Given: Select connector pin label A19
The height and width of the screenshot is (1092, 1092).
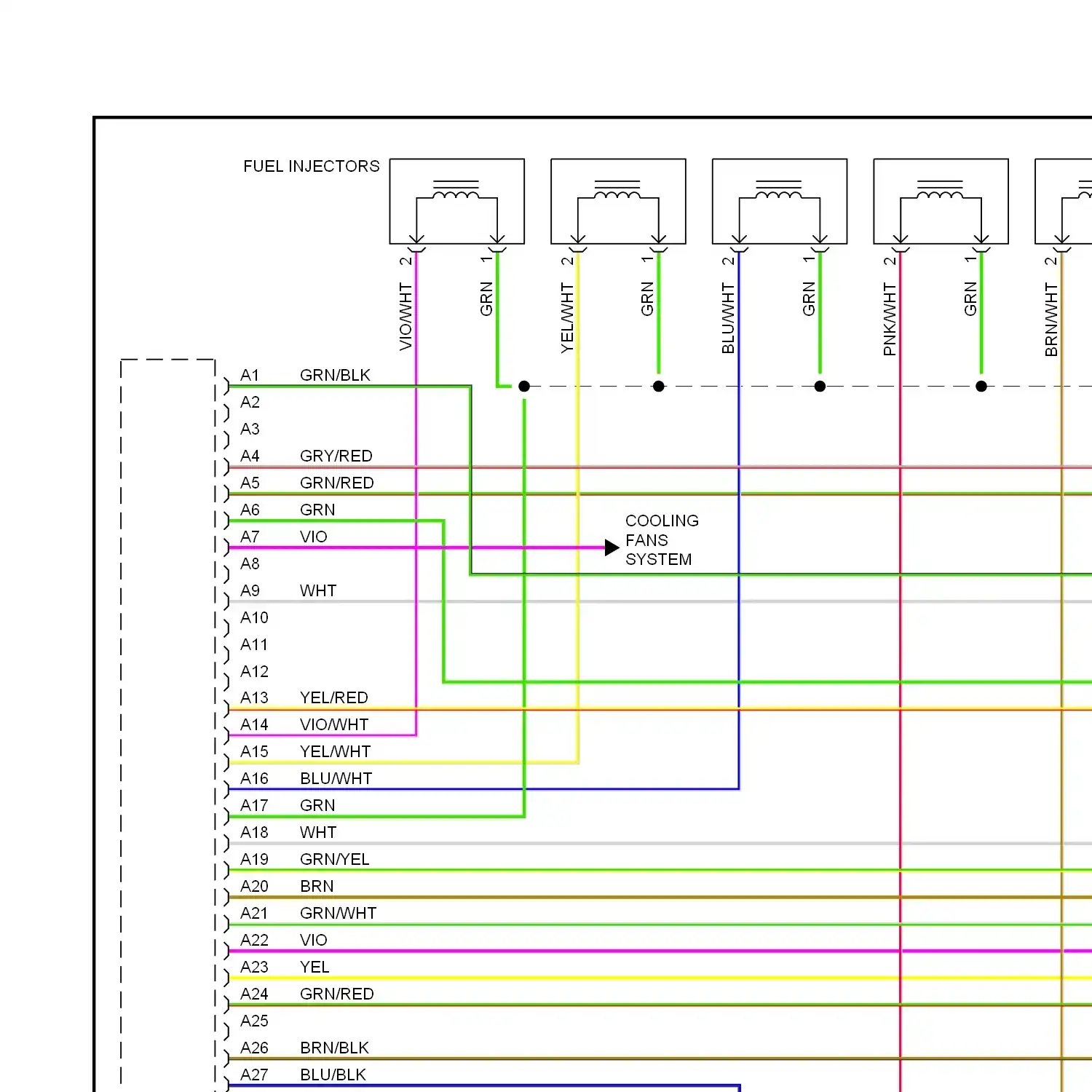Looking at the screenshot, I should point(254,860).
